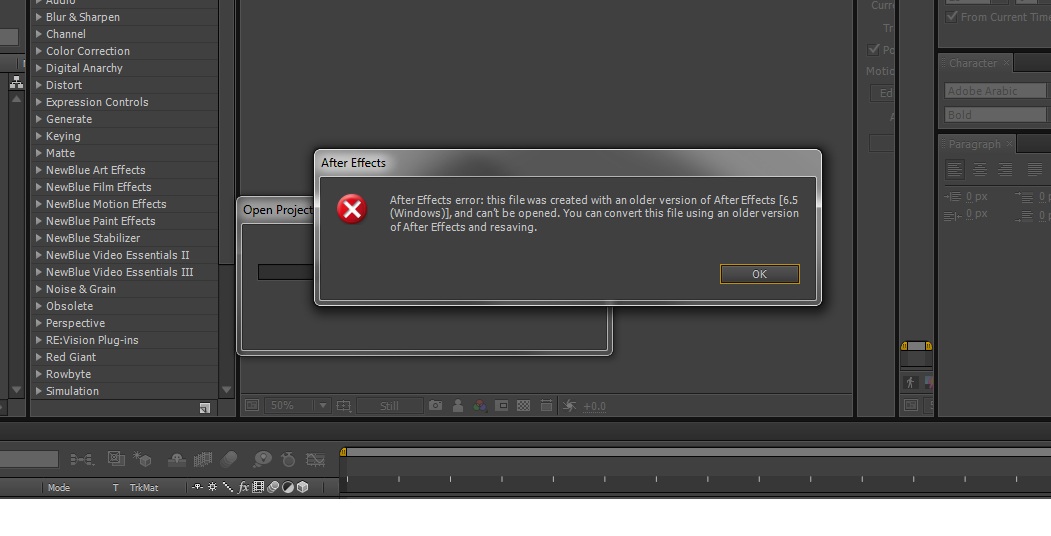
Task: Enable Draft 3D in timeline
Action: click(142, 459)
